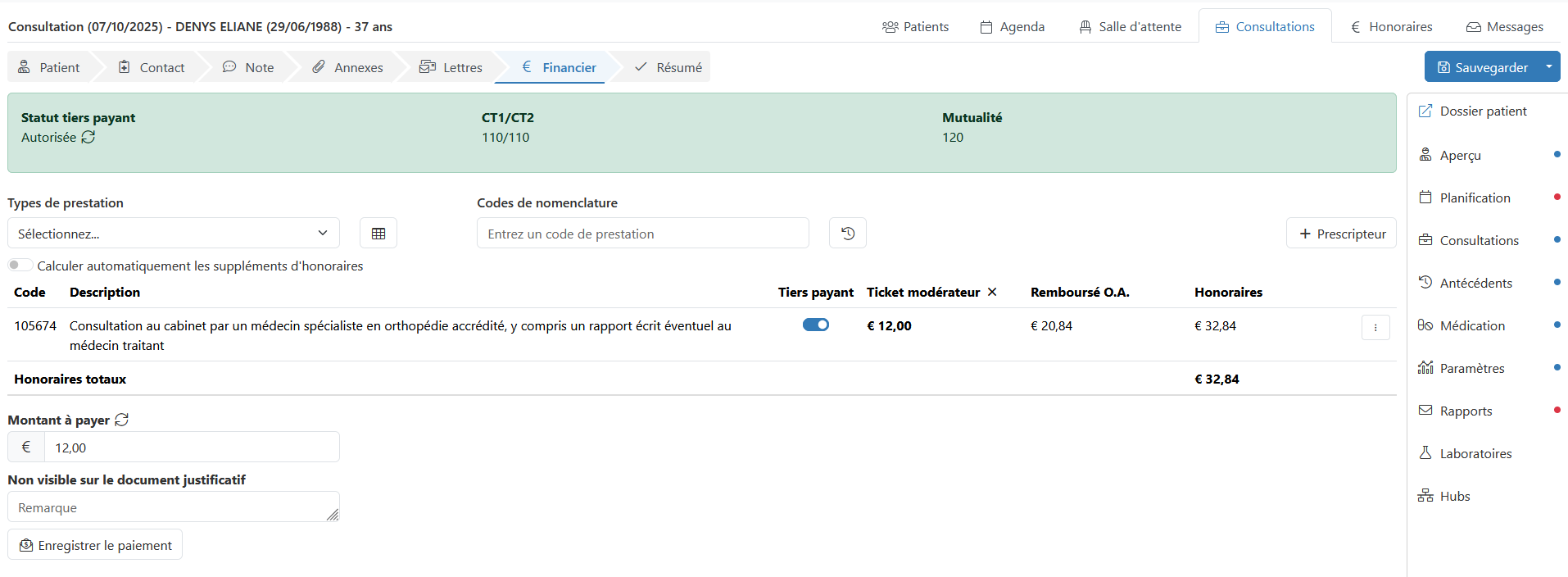This screenshot has height=577, width=1568.
Task: Recalculate the Montant à payer via refresh icon
Action: click(122, 420)
